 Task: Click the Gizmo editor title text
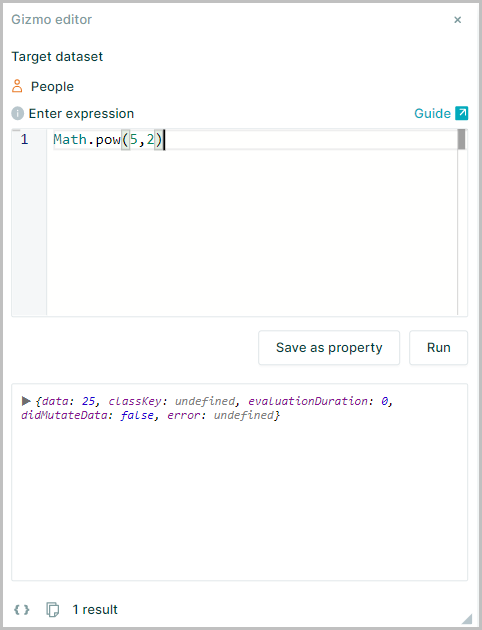[51, 20]
